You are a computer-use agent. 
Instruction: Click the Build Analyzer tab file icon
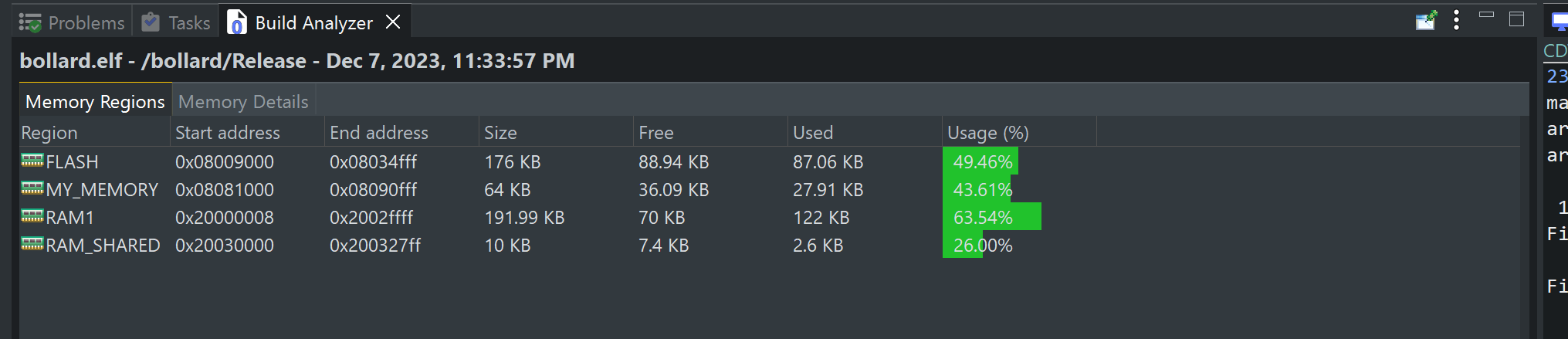point(237,23)
